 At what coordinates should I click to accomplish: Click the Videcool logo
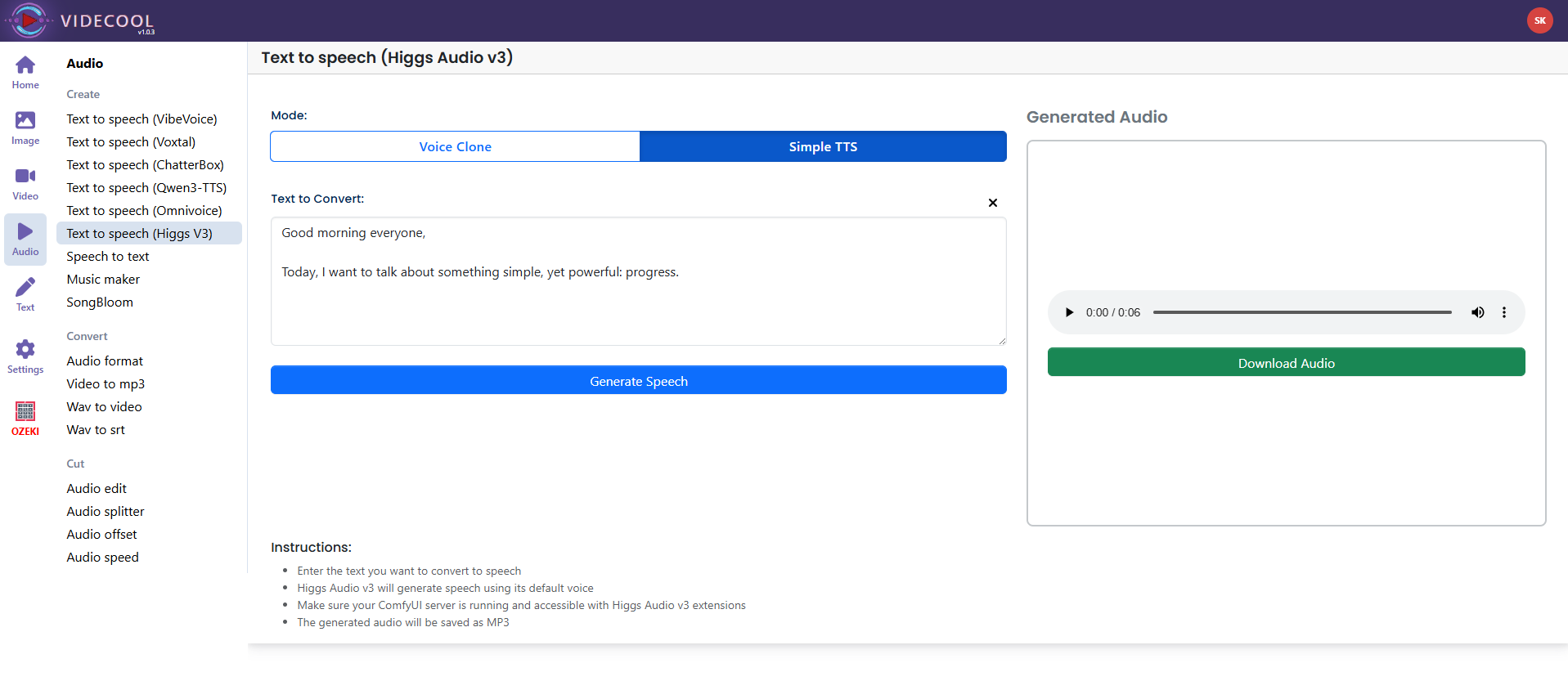click(80, 20)
